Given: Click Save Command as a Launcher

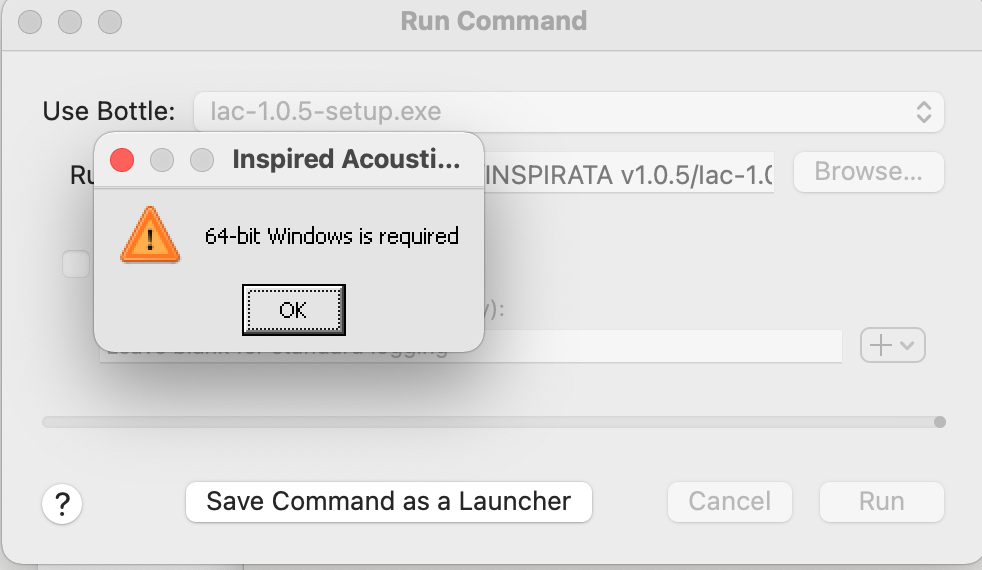Looking at the screenshot, I should coord(388,502).
